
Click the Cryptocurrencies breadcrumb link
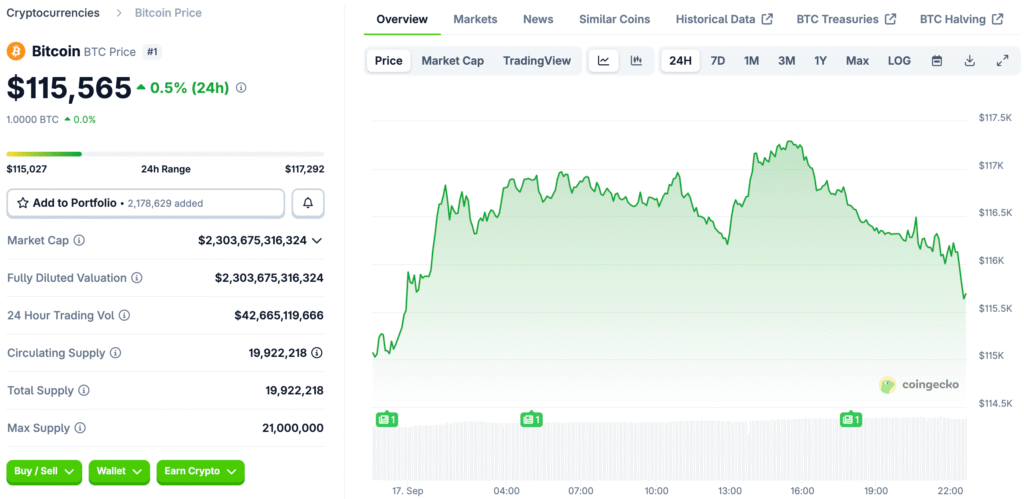coord(54,12)
